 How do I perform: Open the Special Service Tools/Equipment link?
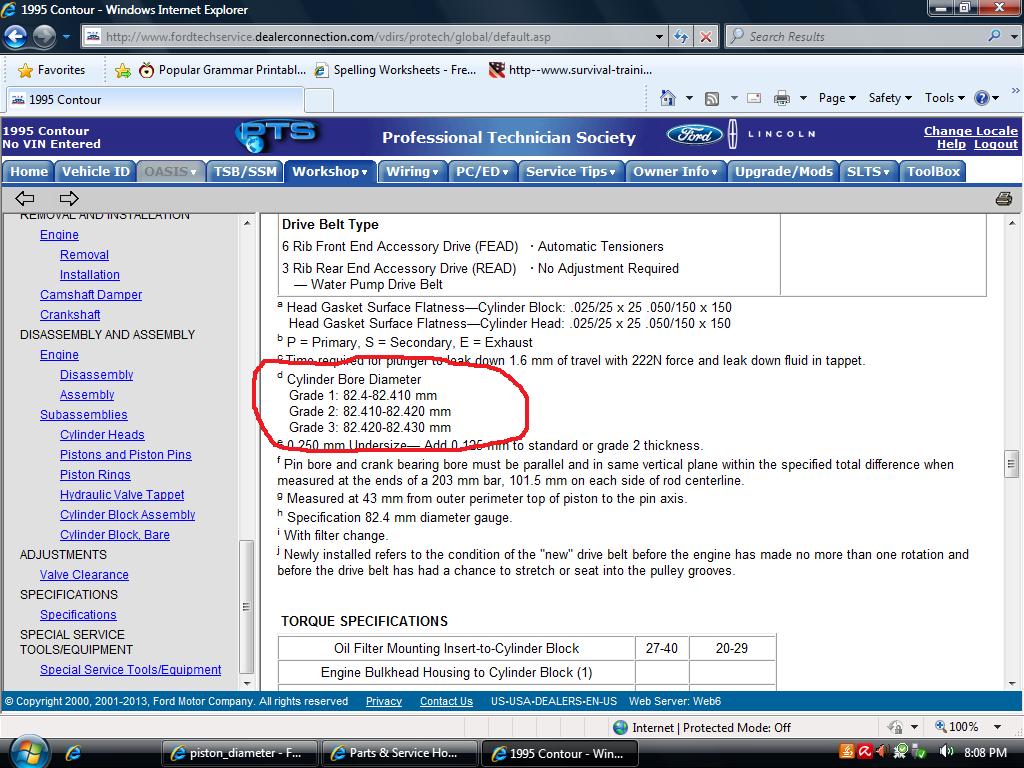pos(131,669)
